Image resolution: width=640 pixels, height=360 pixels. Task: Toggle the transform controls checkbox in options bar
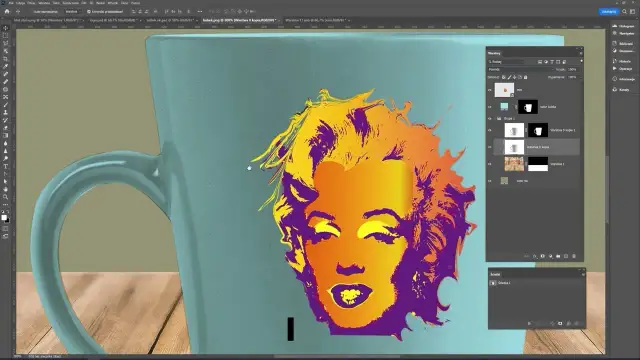89,11
